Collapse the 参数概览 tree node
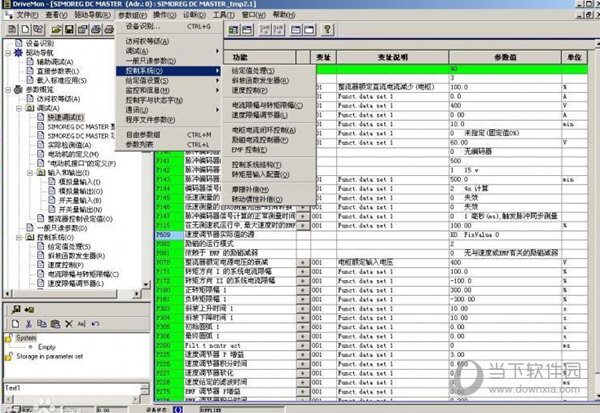 (8, 90)
